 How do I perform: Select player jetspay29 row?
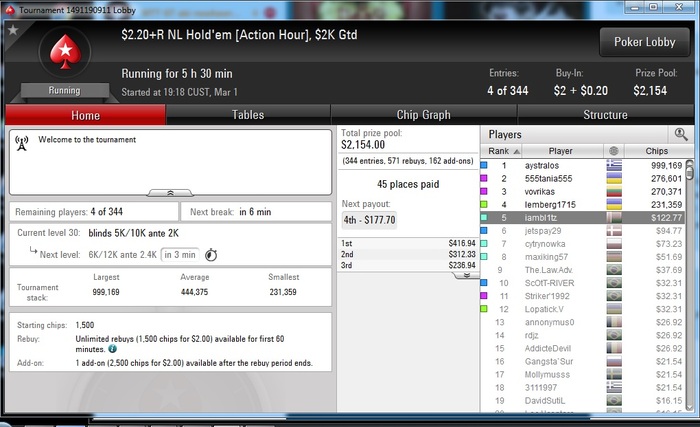point(583,231)
